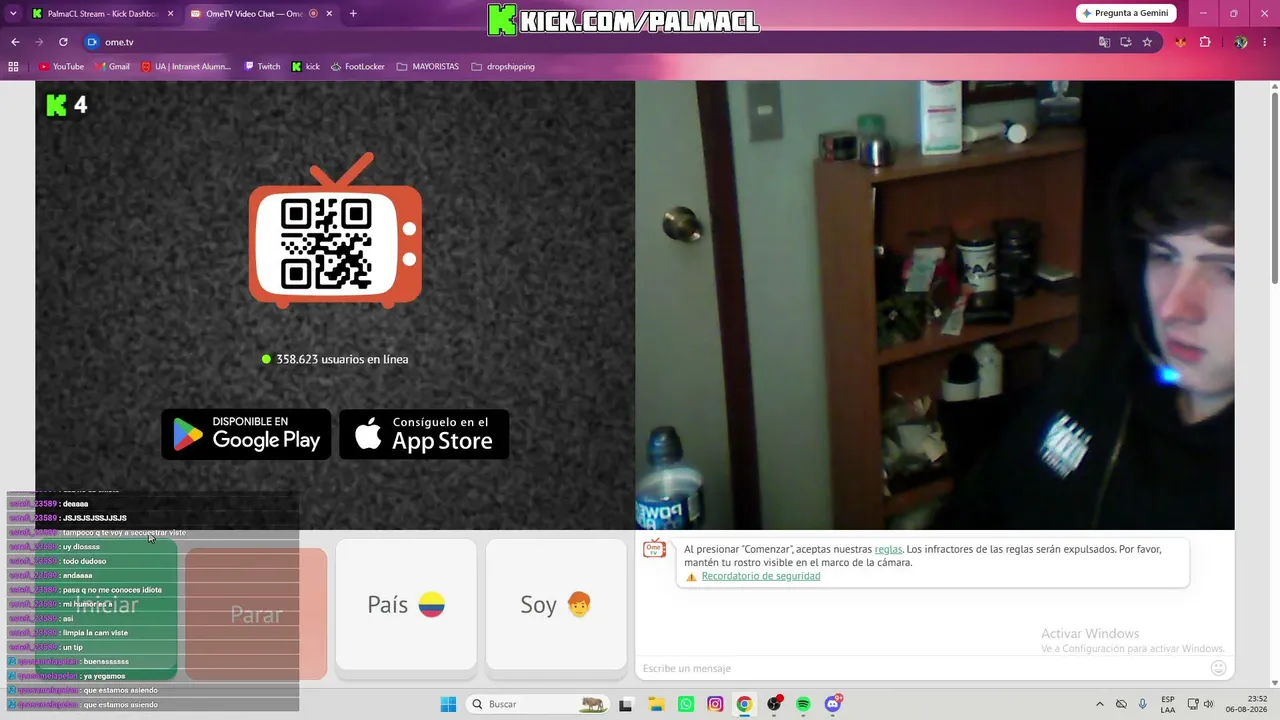The width and height of the screenshot is (1280, 720).
Task: Close the OmeTV Video Chat tab
Action: point(329,14)
